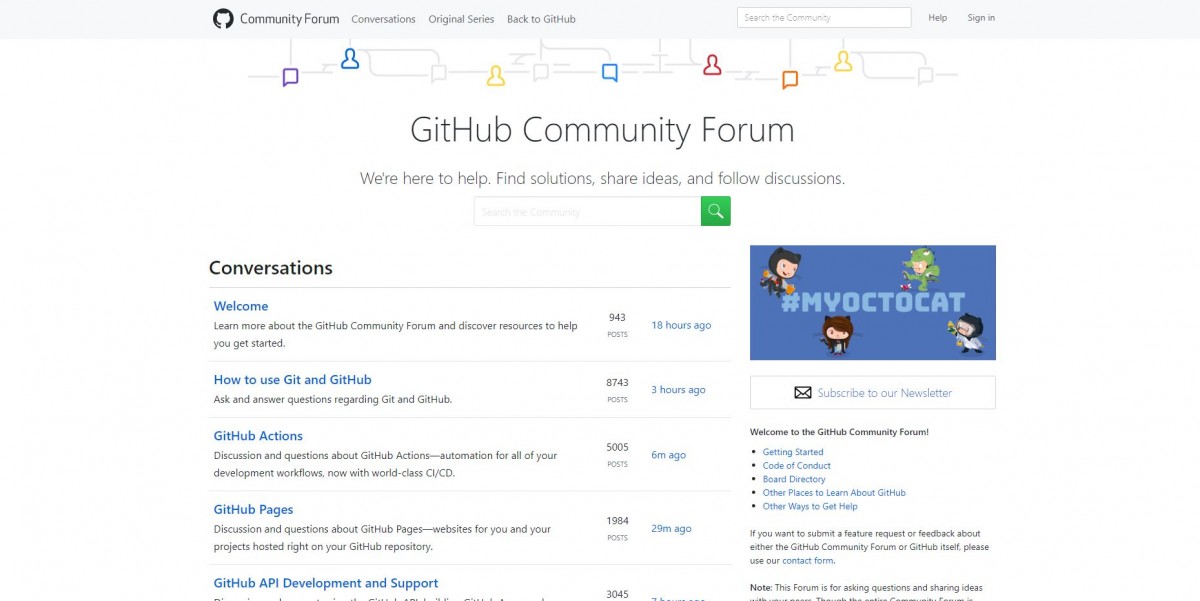The width and height of the screenshot is (1200, 601).
Task: Click the GitHub Octocat logo
Action: pos(223,18)
